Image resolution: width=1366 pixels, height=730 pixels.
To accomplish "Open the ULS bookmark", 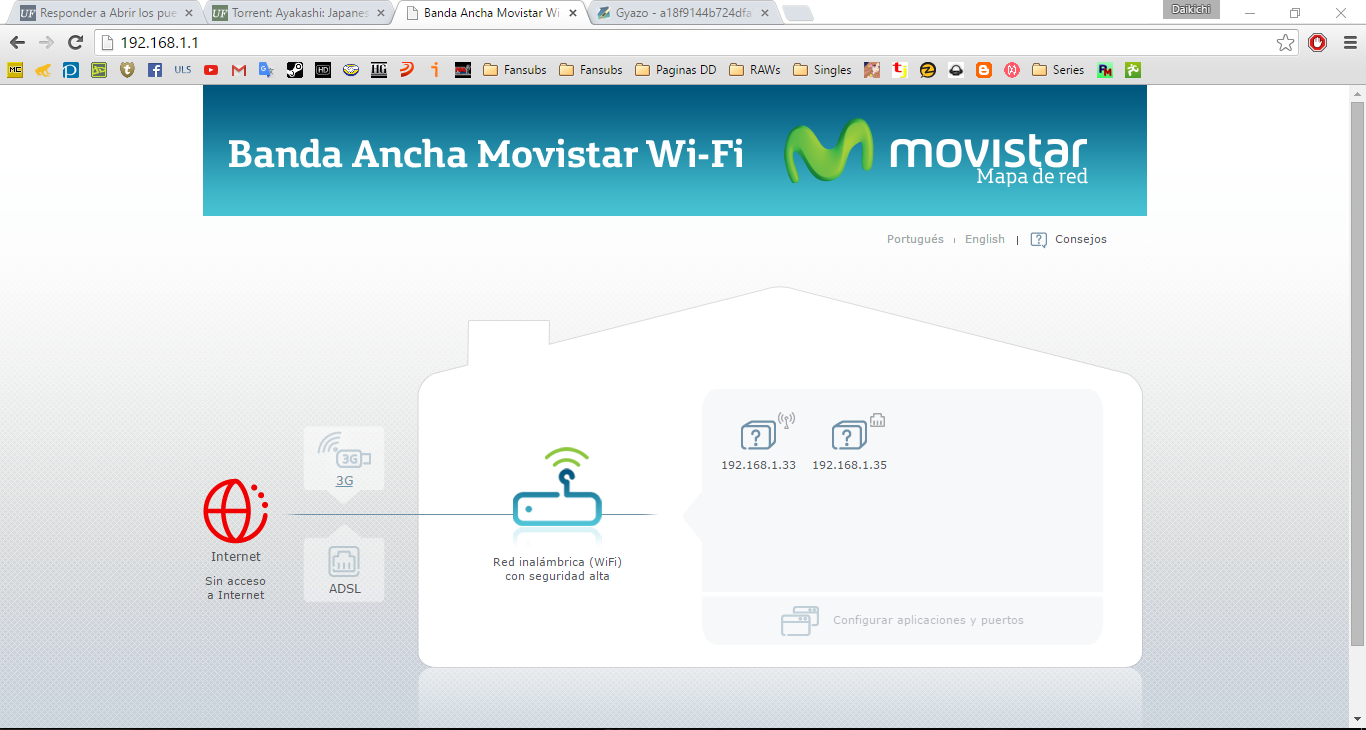I will 182,70.
